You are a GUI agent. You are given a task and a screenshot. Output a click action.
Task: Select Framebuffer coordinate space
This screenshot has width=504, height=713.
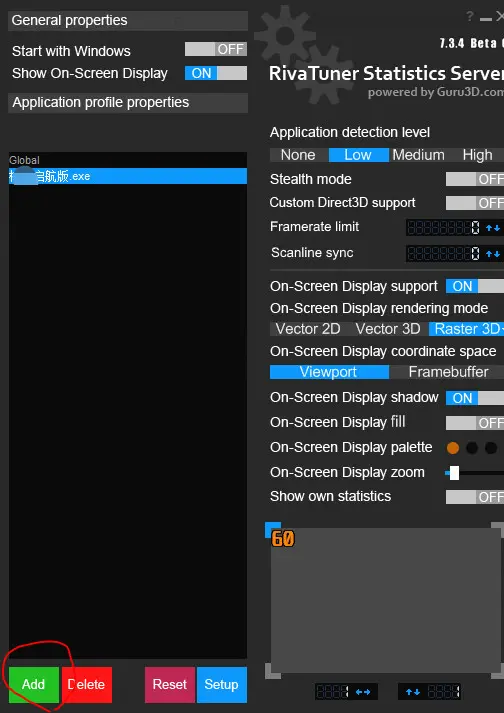coord(448,372)
